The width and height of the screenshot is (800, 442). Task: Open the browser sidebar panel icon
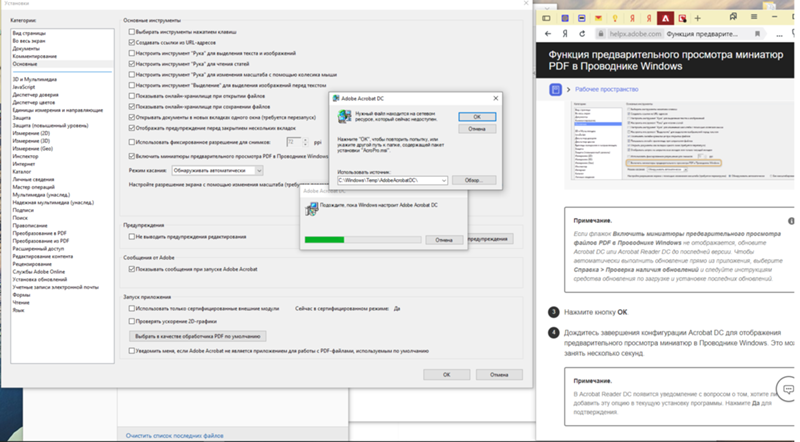point(546,18)
